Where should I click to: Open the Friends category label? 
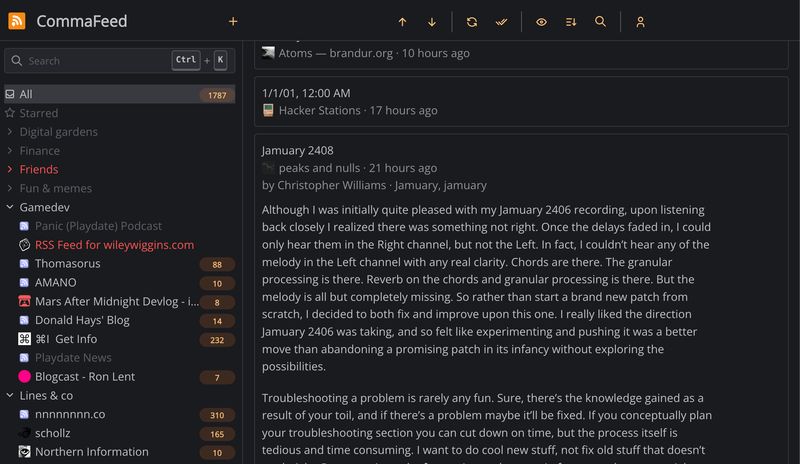click(x=39, y=169)
